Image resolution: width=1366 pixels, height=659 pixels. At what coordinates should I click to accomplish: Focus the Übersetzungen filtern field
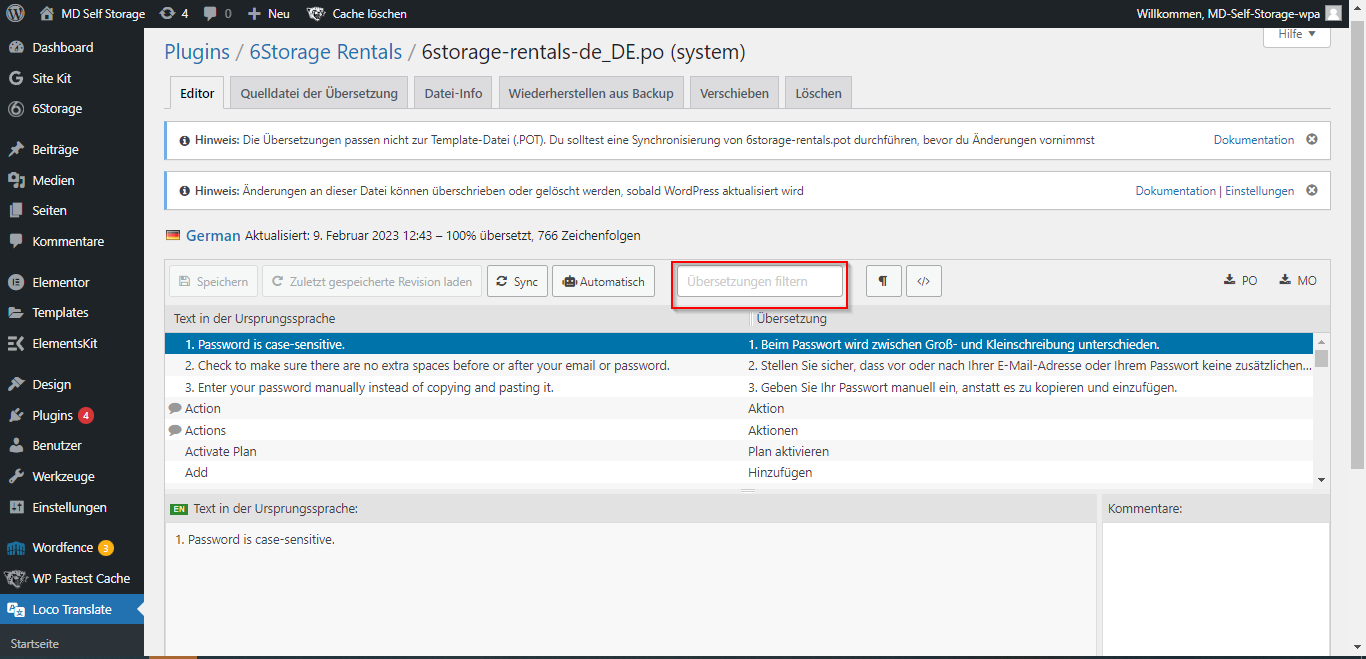pyautogui.click(x=760, y=281)
